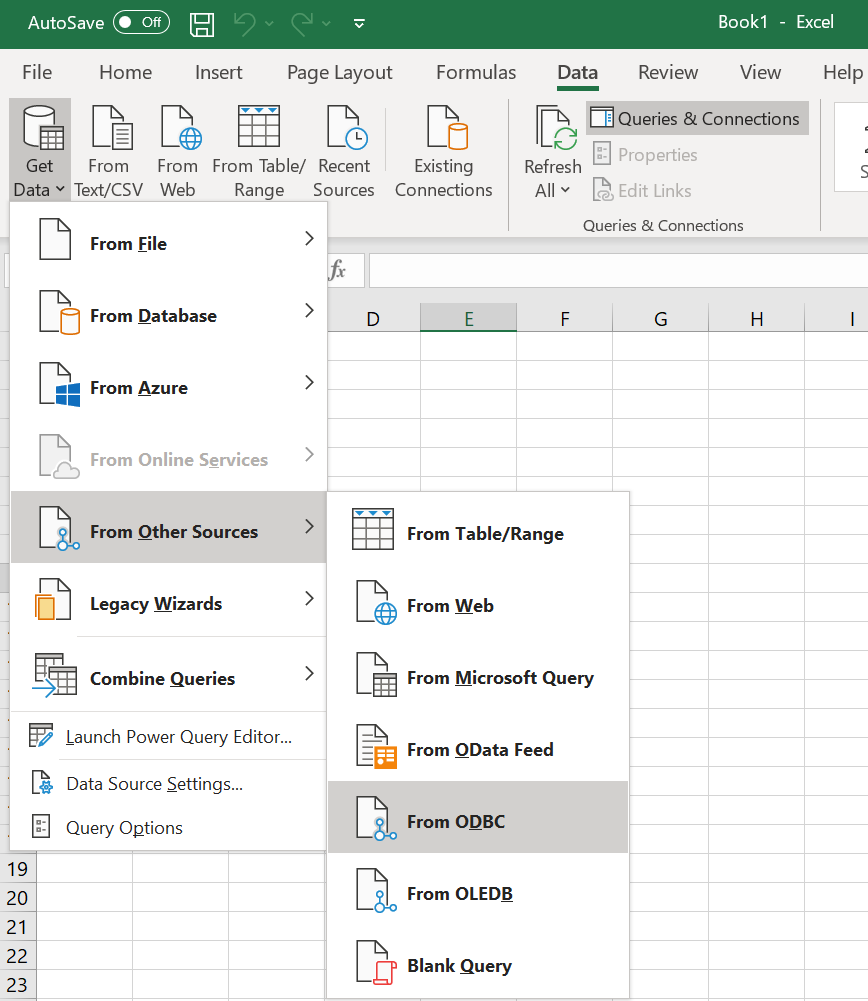Click the Combine Queries tables icon
868x1001 pixels.
point(55,674)
